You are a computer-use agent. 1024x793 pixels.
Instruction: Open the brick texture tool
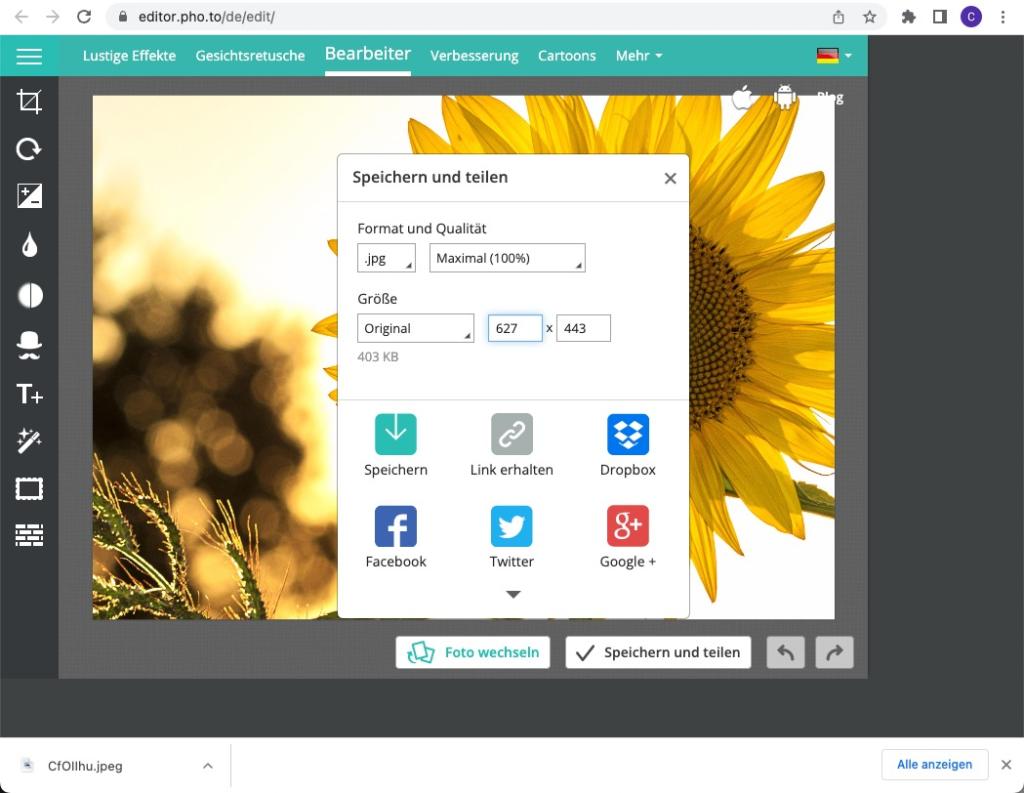29,536
